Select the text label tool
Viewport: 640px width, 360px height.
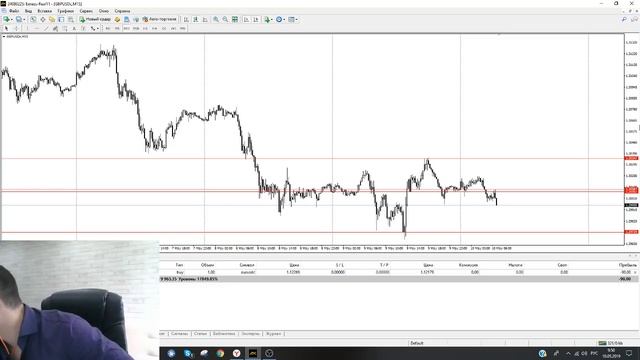pyautogui.click(x=83, y=29)
